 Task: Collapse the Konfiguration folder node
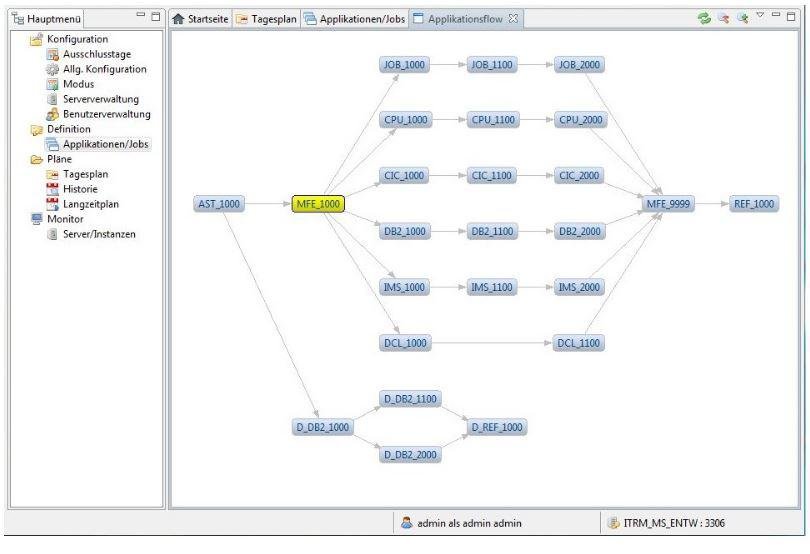[36, 39]
